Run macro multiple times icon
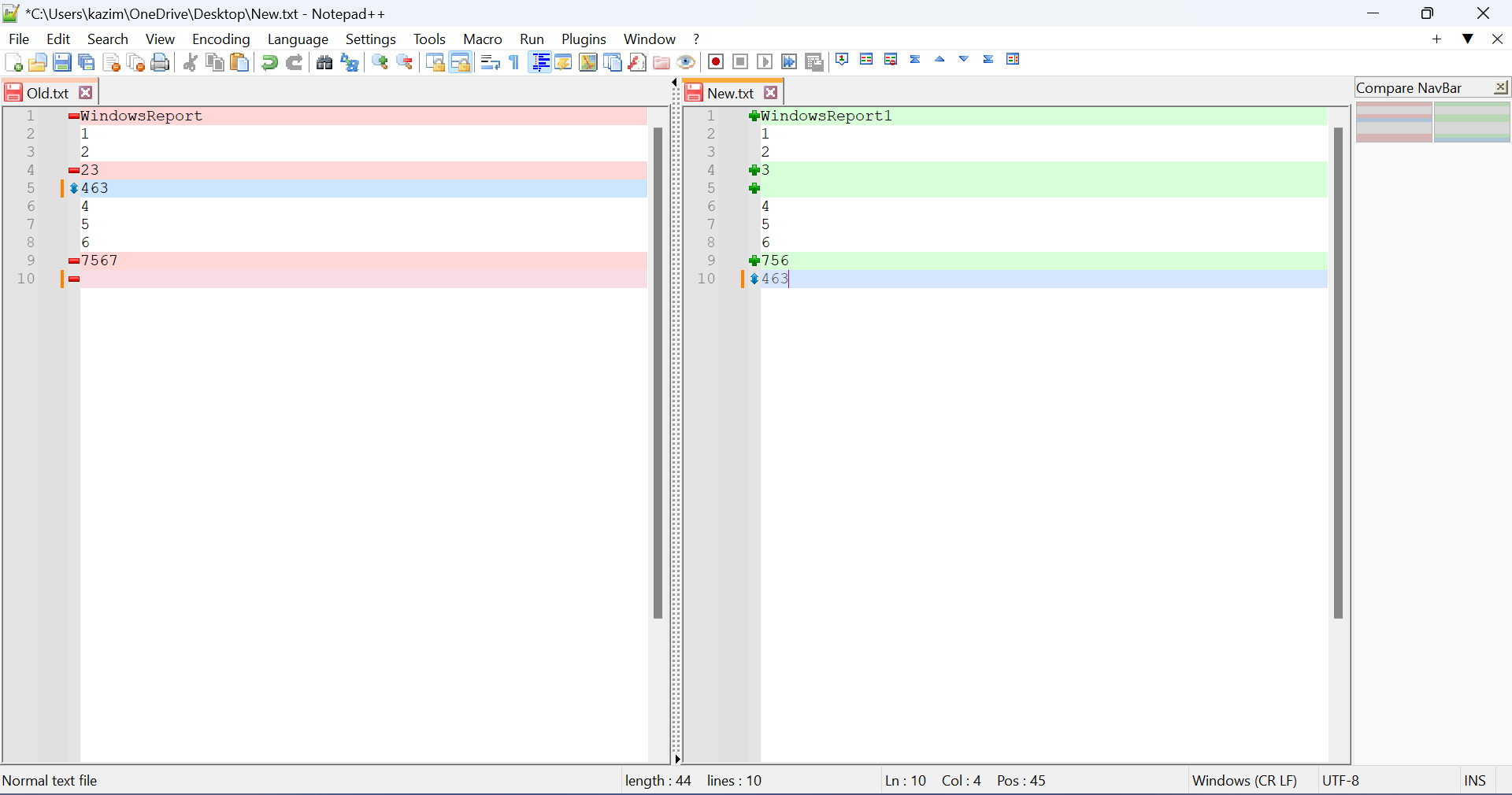Viewport: 1512px width, 795px height. coord(789,62)
